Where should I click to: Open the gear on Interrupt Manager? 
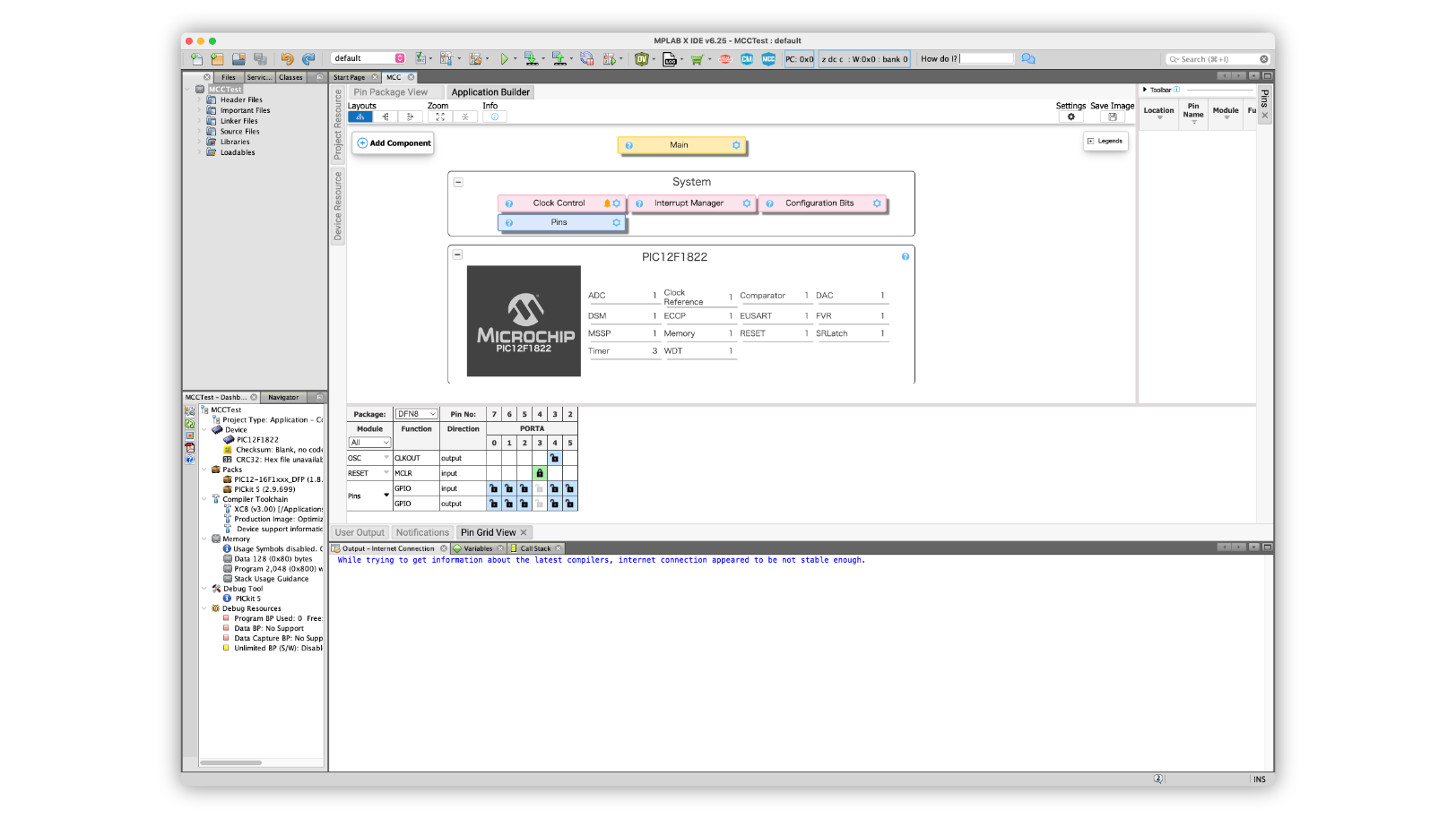click(x=746, y=203)
